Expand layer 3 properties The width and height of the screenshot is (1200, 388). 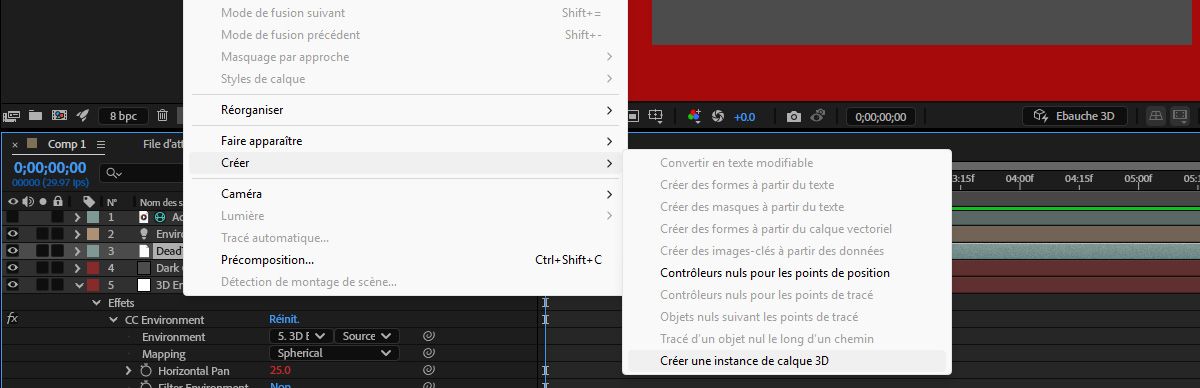[77, 250]
